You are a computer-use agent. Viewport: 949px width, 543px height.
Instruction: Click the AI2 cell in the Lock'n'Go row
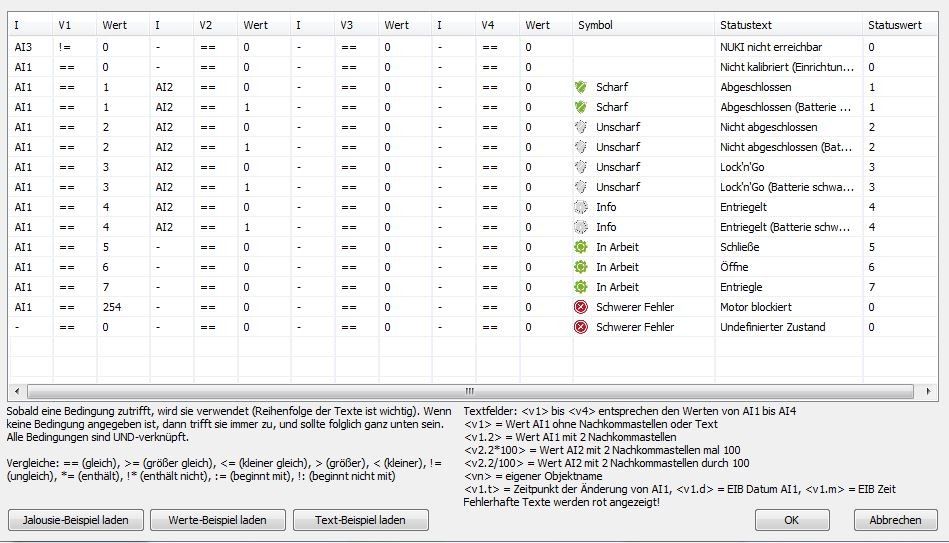[x=164, y=167]
